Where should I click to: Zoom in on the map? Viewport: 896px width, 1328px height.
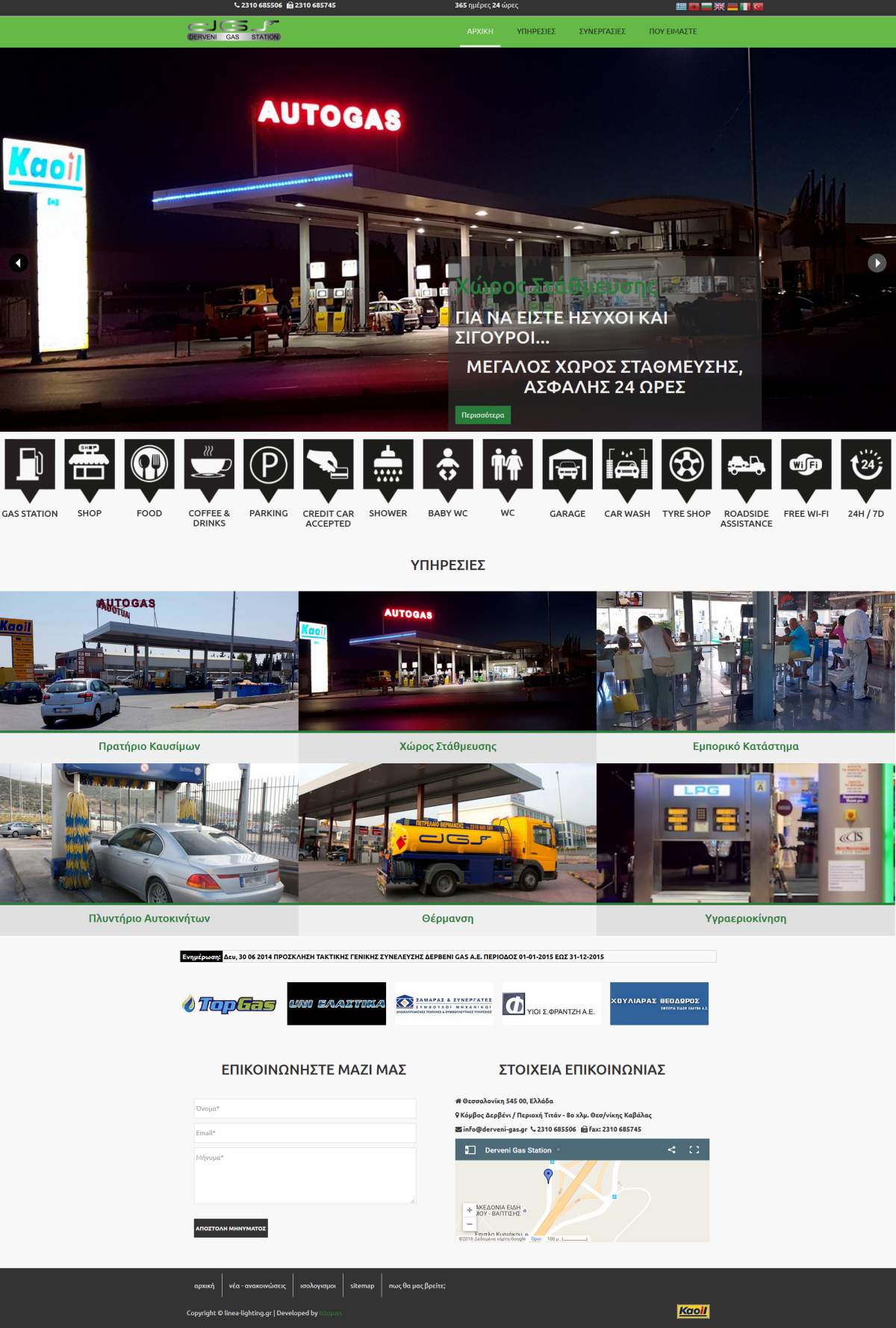pos(470,1210)
